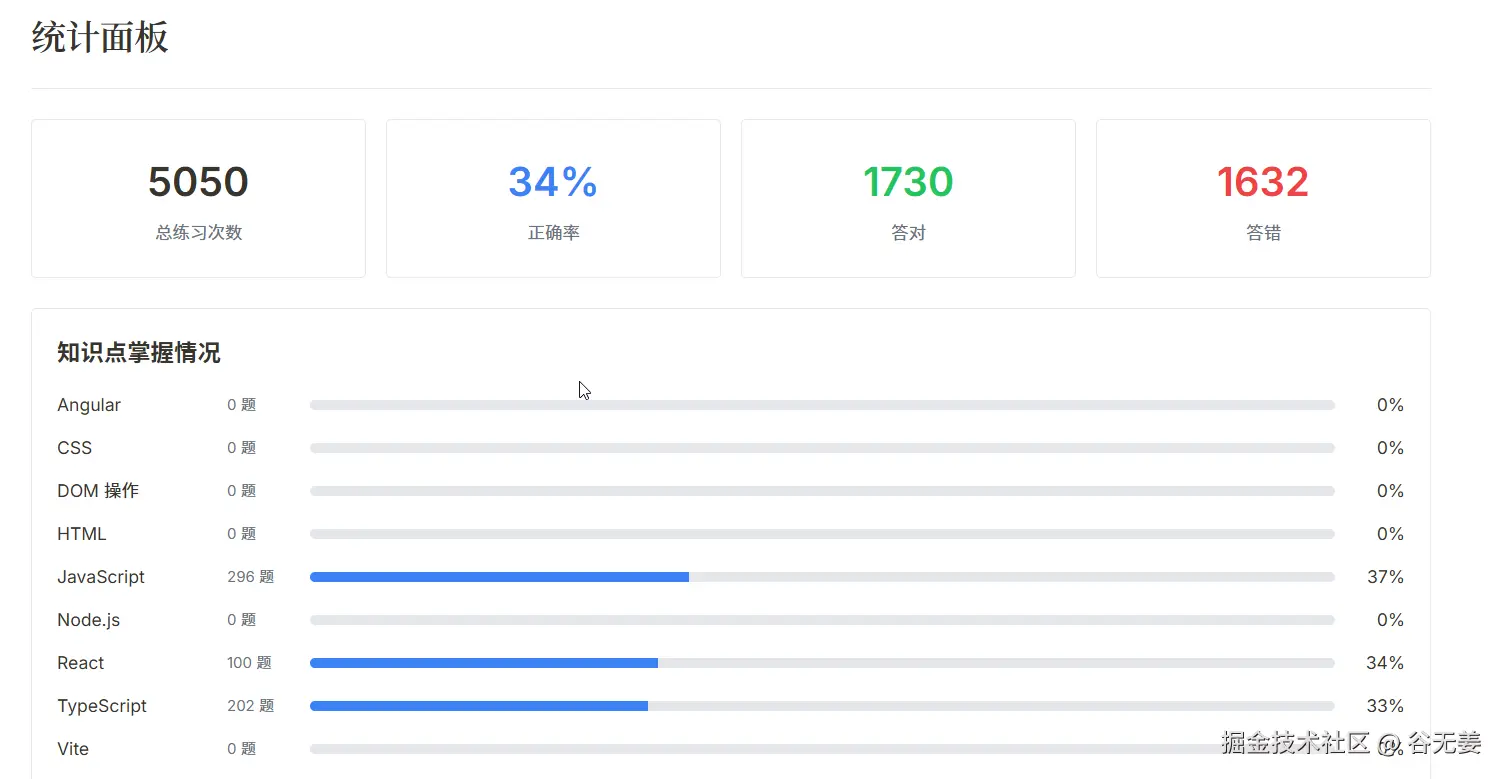Click the JavaScript progress bar
Viewport: 1504px width, 779px height.
pos(822,577)
